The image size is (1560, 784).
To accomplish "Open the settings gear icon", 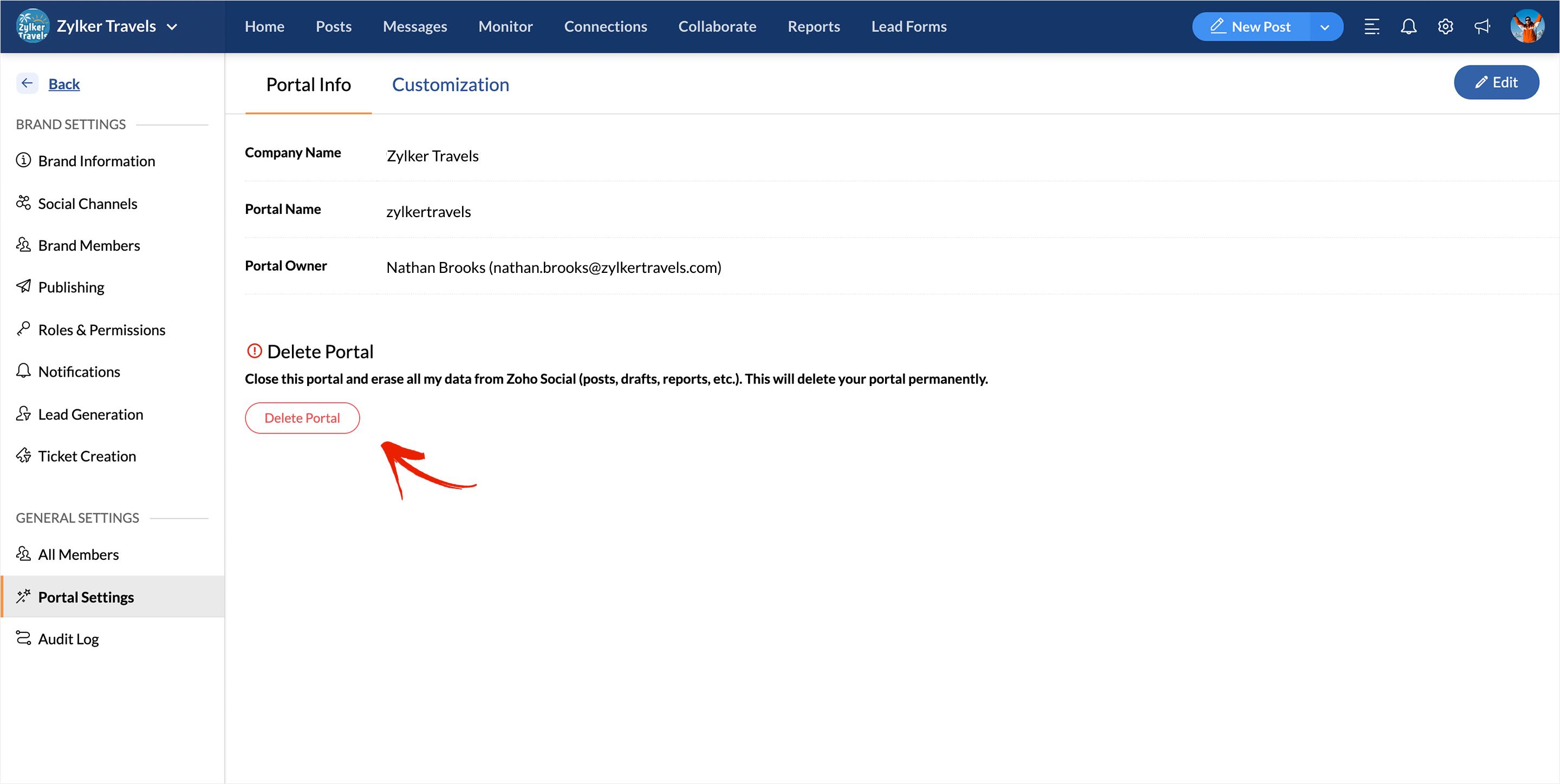I will 1446,27.
